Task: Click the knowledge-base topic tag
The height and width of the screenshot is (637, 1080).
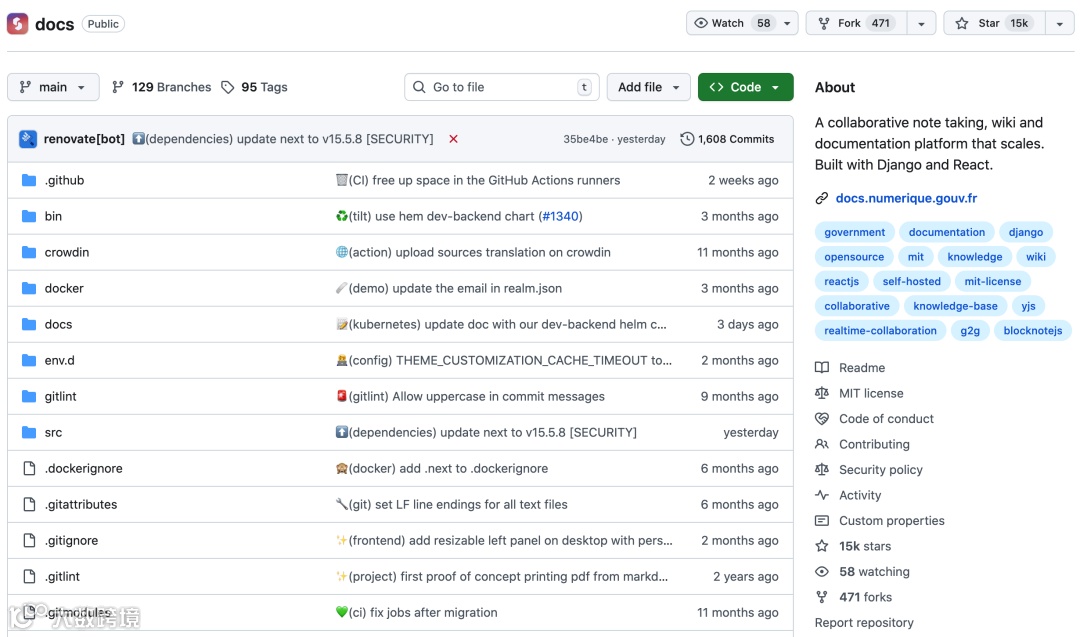Action: pyautogui.click(x=955, y=306)
